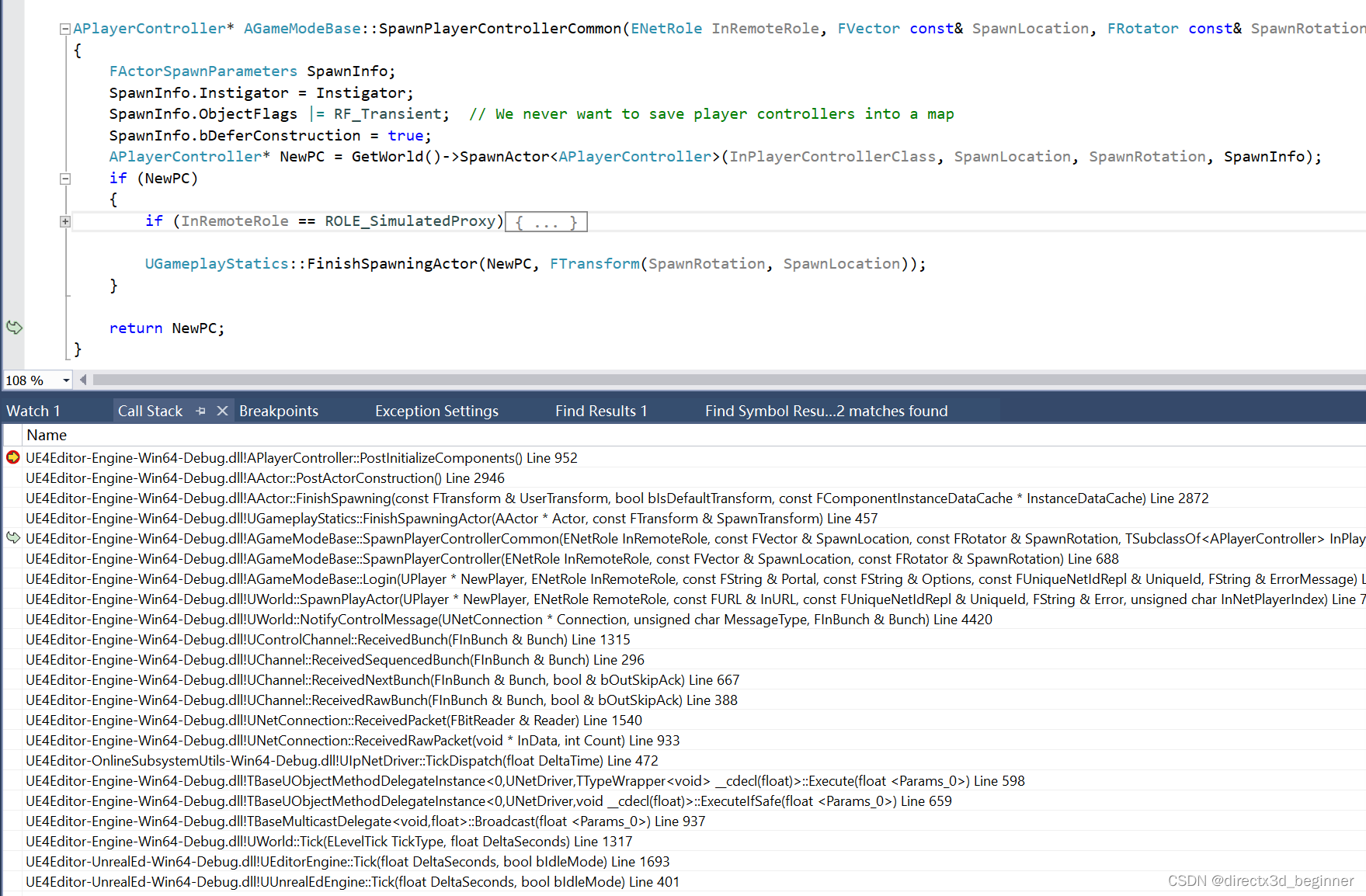Click FinishSpawningActor call in the code
The image size is (1366, 896).
pos(391,264)
